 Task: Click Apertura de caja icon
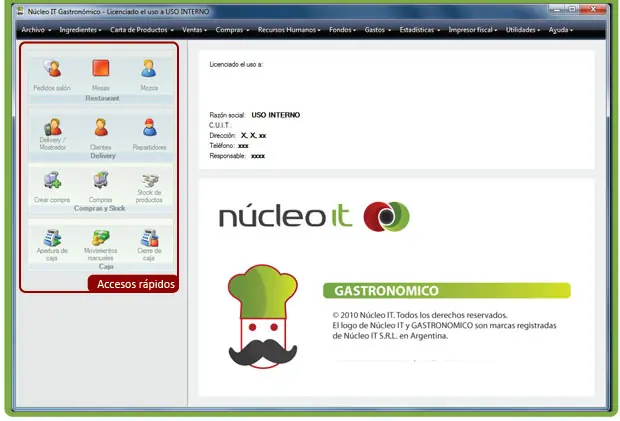pyautogui.click(x=52, y=238)
